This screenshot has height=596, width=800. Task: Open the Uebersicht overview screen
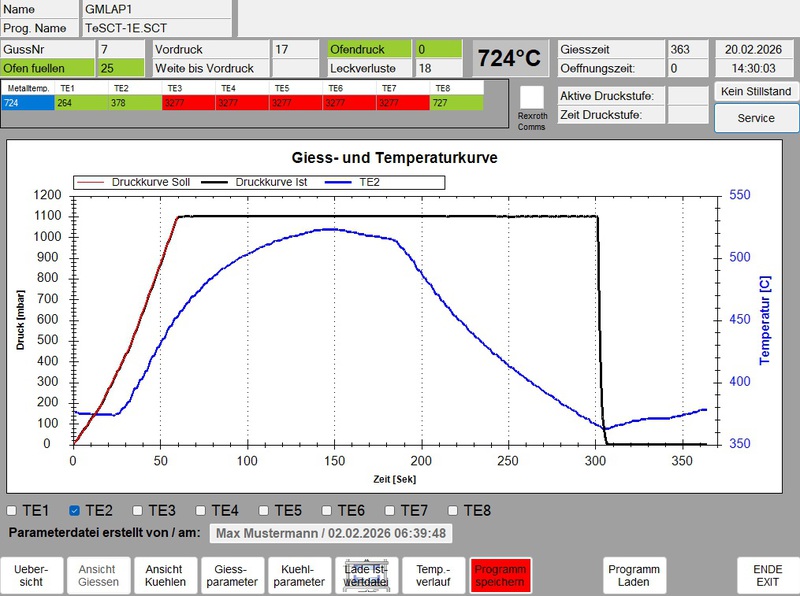(x=31, y=575)
